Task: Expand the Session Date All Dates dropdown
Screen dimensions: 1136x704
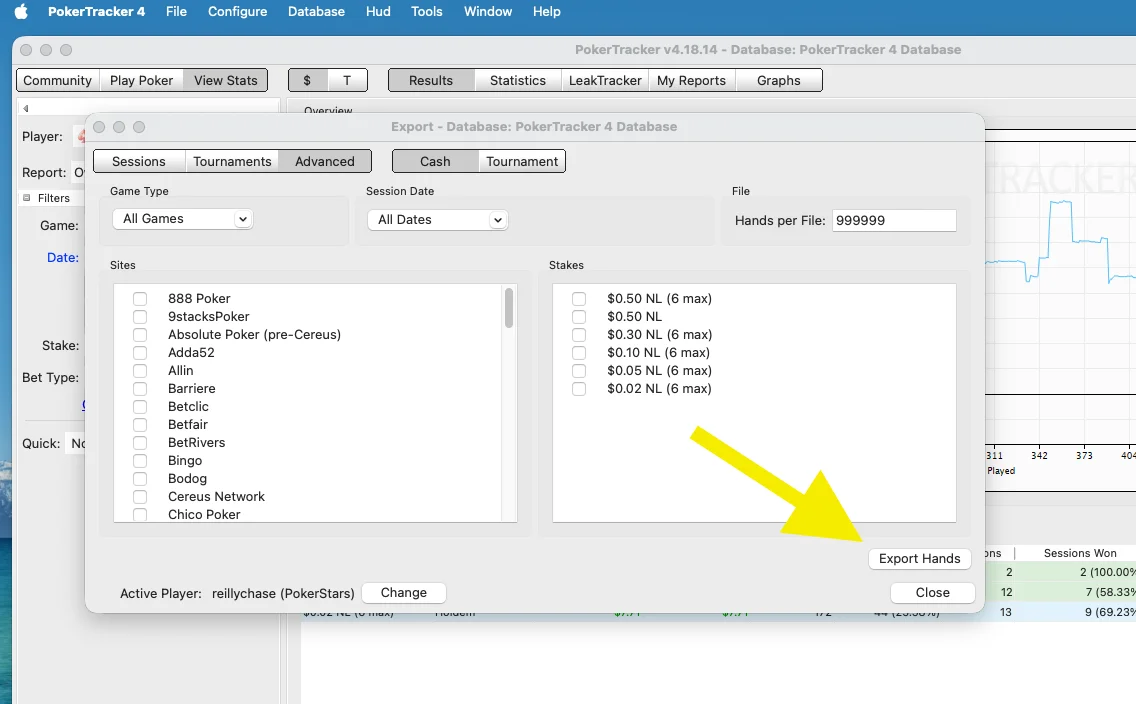Action: click(437, 220)
